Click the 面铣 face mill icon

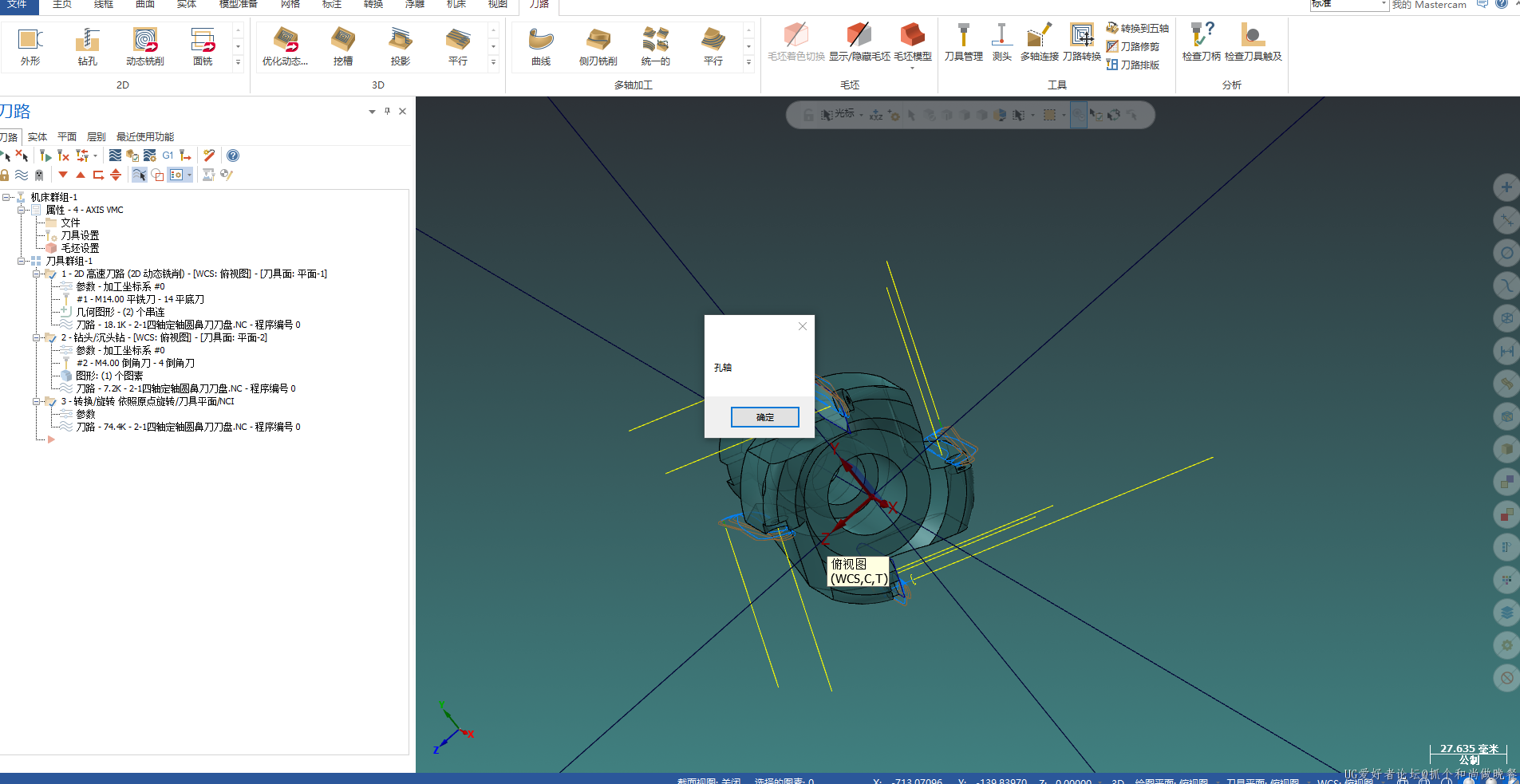click(203, 47)
